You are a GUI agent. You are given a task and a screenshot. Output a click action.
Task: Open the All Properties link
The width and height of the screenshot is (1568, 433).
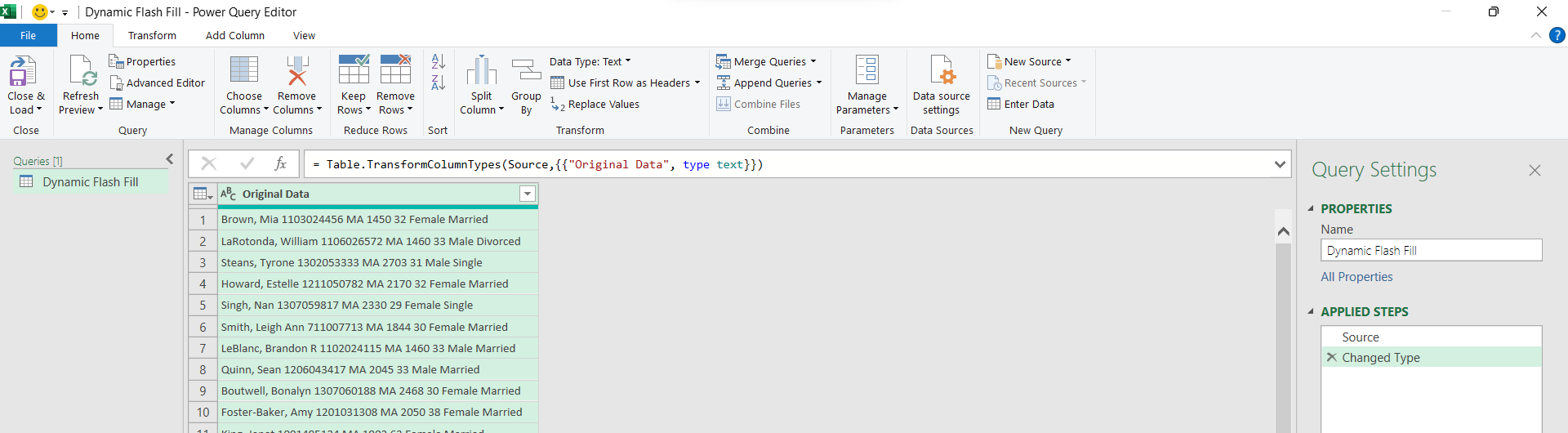(1356, 277)
